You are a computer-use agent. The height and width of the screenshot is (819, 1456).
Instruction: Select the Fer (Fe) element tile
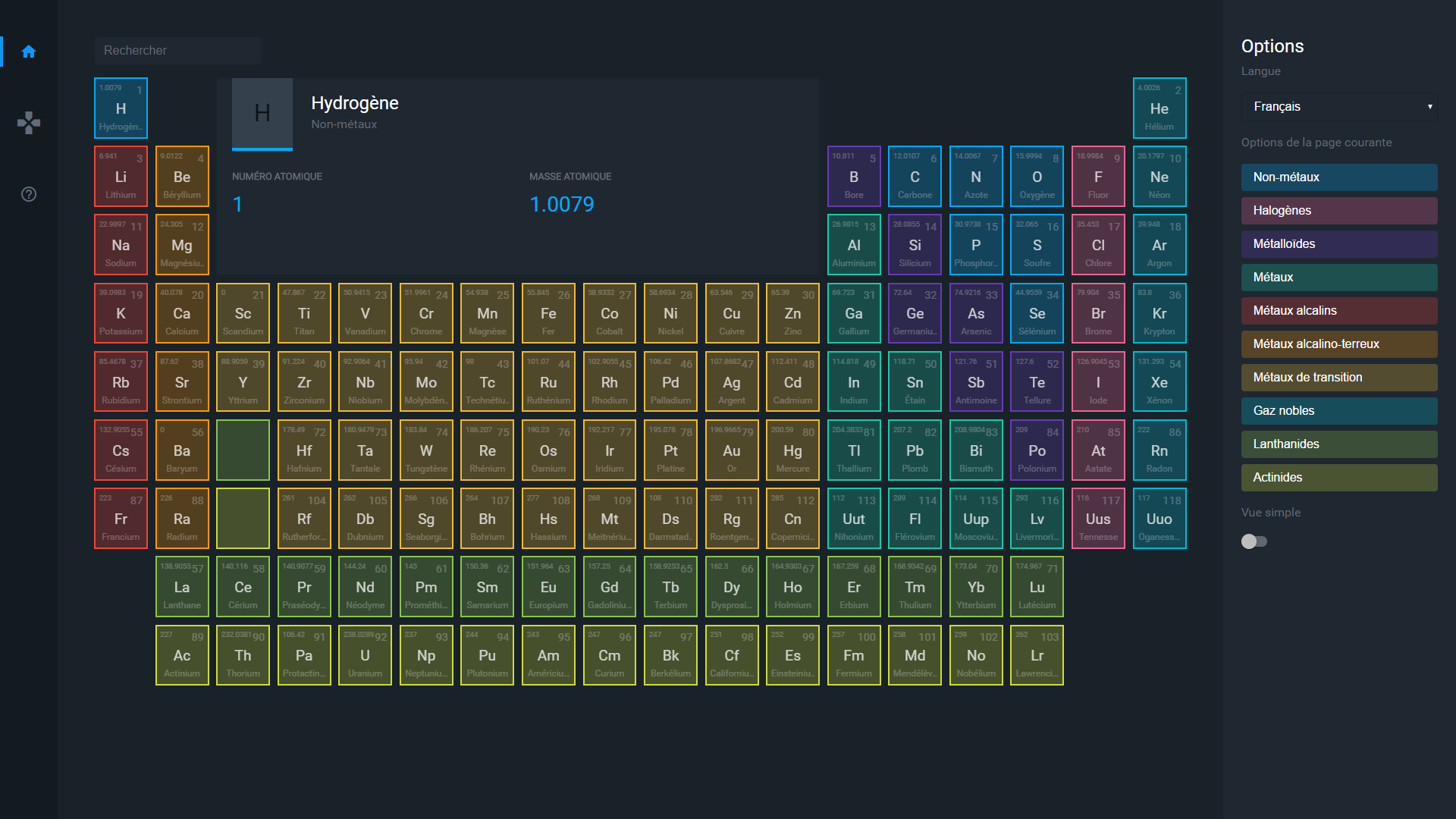[x=548, y=313]
